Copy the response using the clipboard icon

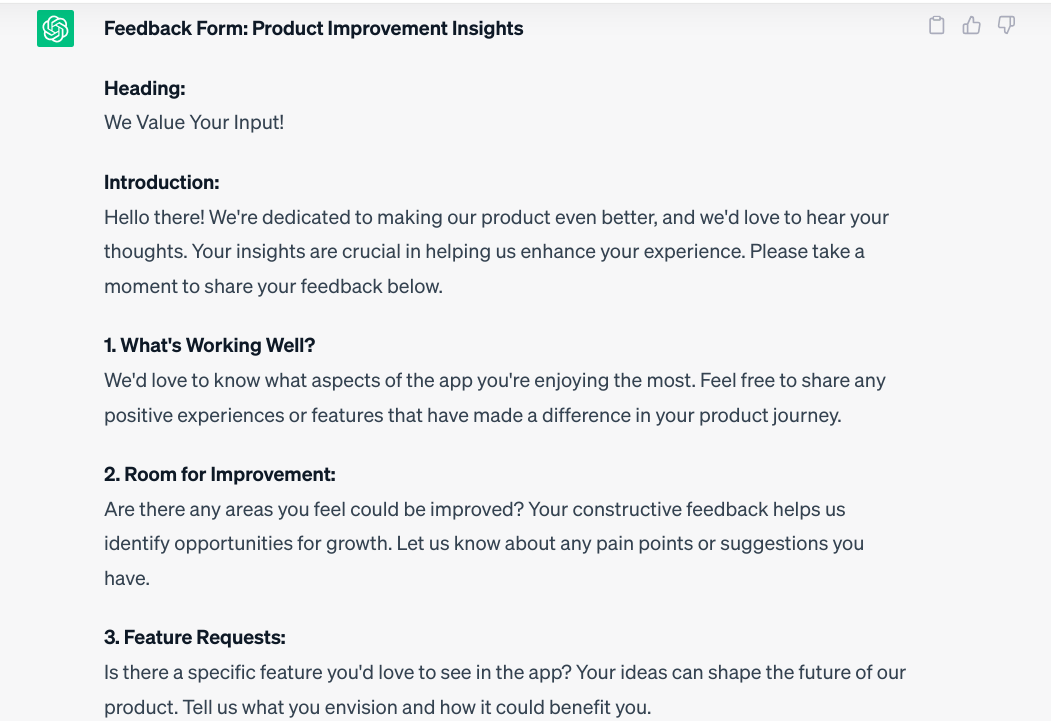(937, 25)
